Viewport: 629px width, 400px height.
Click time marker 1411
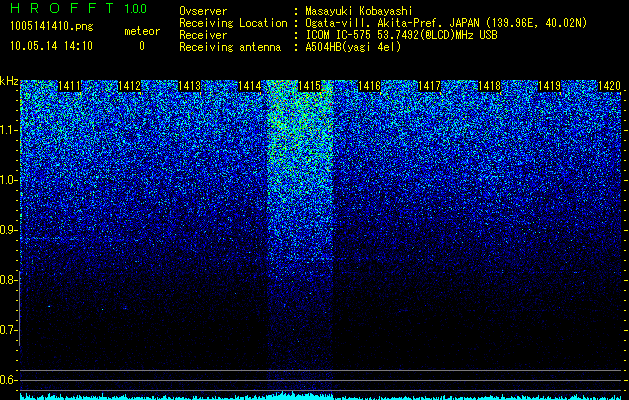pos(70,86)
